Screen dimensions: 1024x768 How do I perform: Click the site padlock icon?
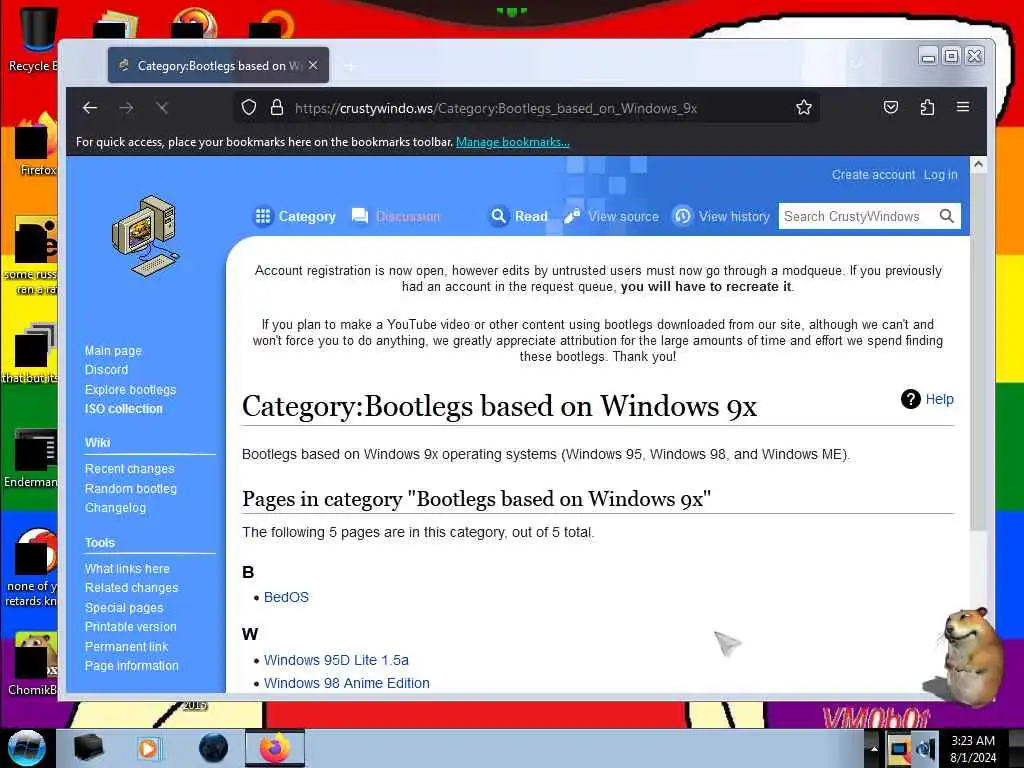pyautogui.click(x=277, y=107)
